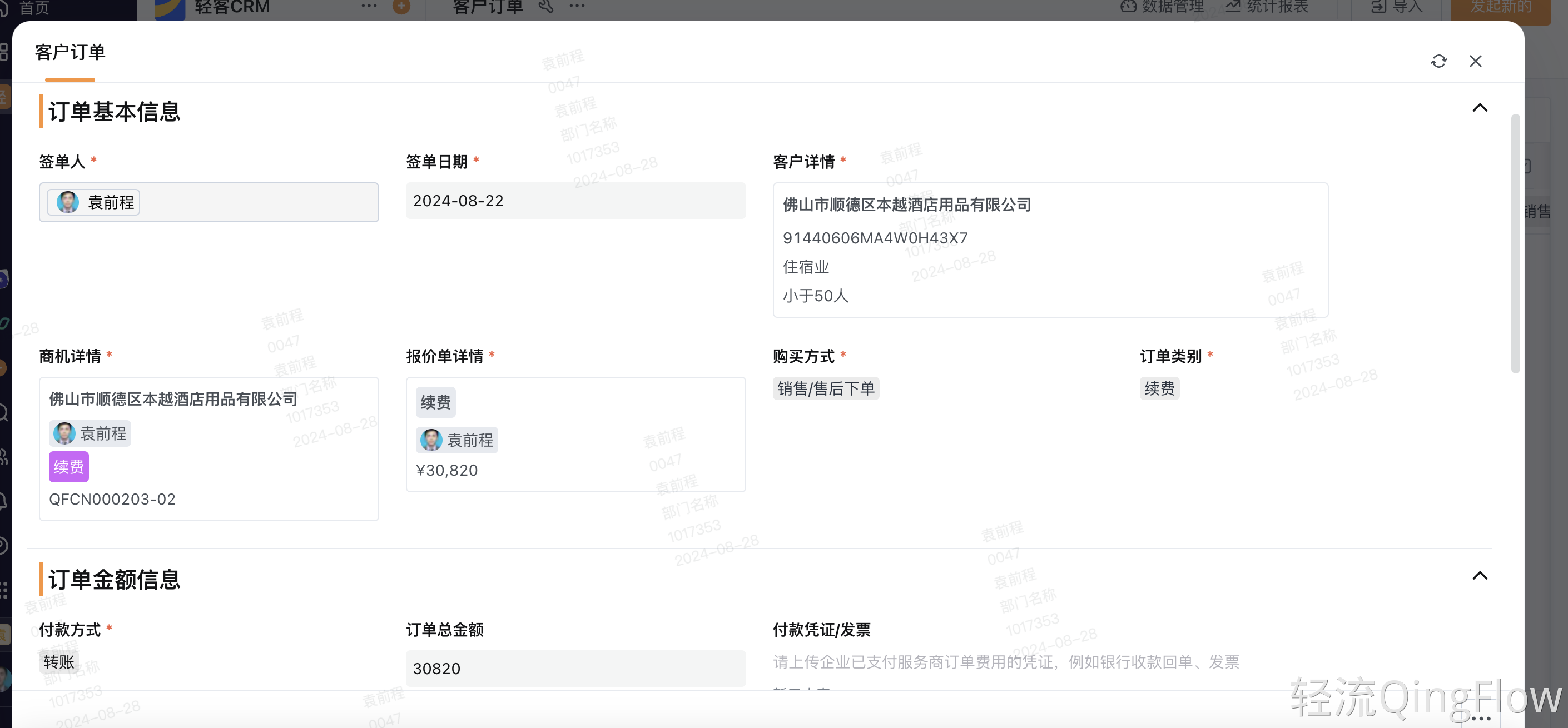Select 转账 as the payment method

click(59, 662)
